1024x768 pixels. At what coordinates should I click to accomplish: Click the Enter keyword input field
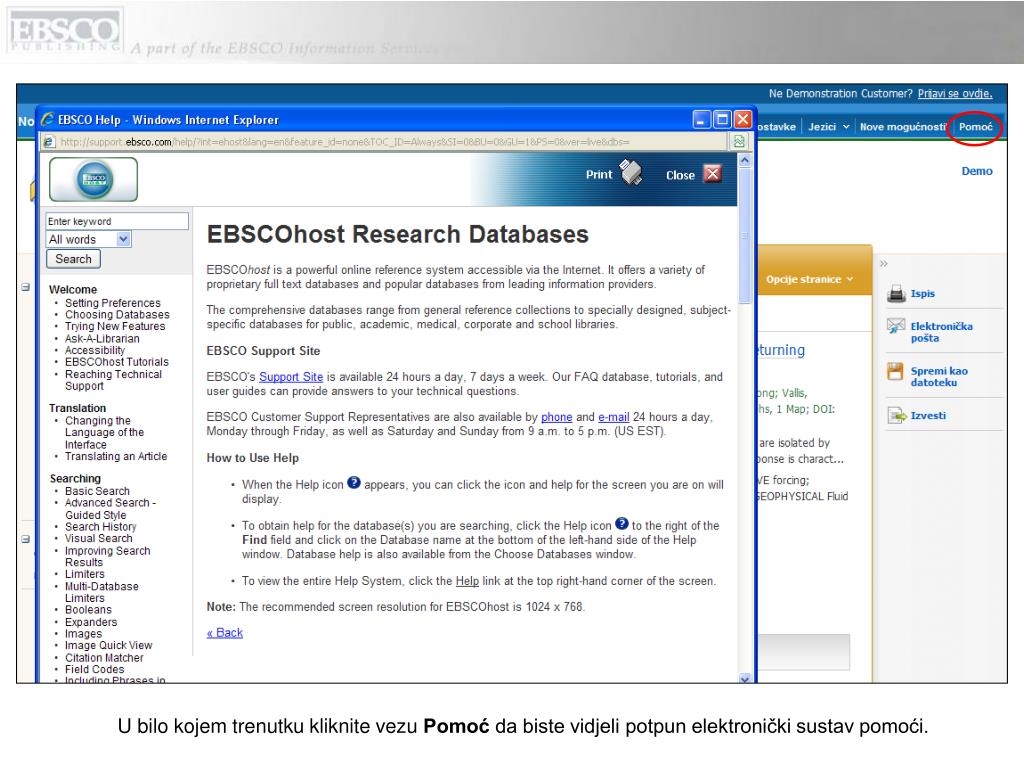coord(117,221)
